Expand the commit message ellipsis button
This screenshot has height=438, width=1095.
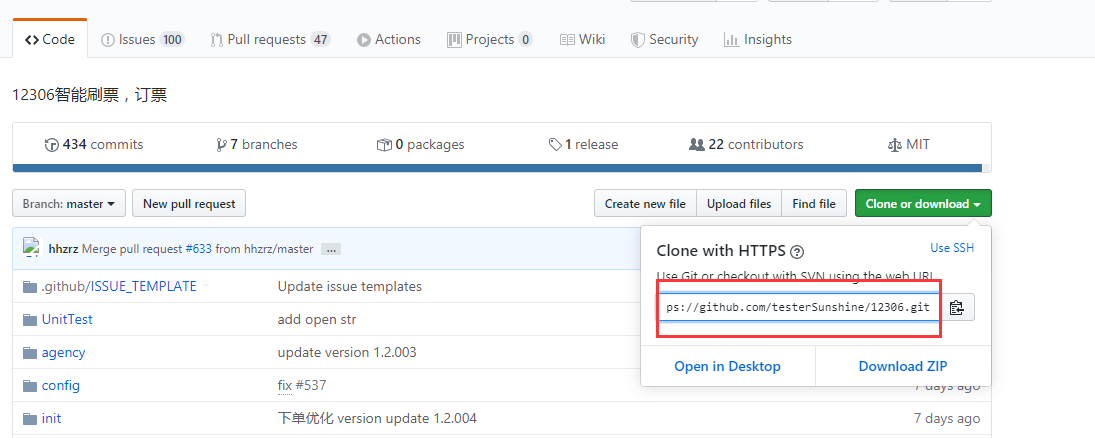pos(331,249)
